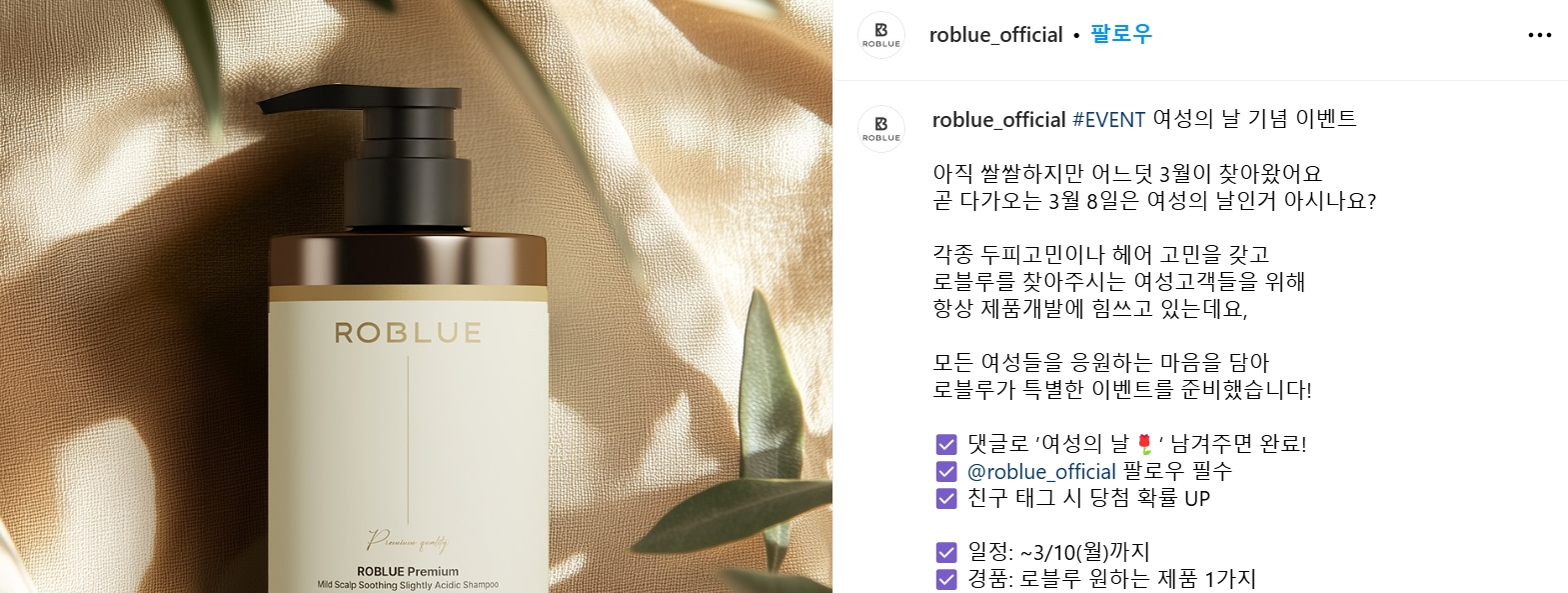
Task: Open roblue_official username in the caption
Action: click(x=998, y=120)
